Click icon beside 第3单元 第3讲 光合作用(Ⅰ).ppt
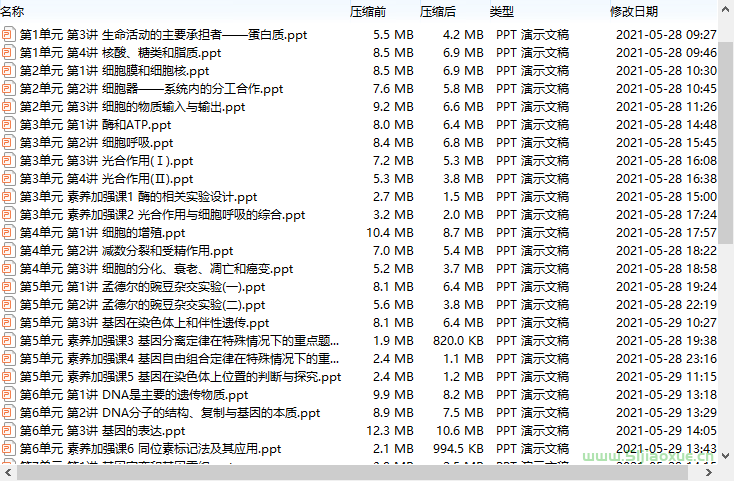Image resolution: width=734 pixels, height=481 pixels. point(8,161)
